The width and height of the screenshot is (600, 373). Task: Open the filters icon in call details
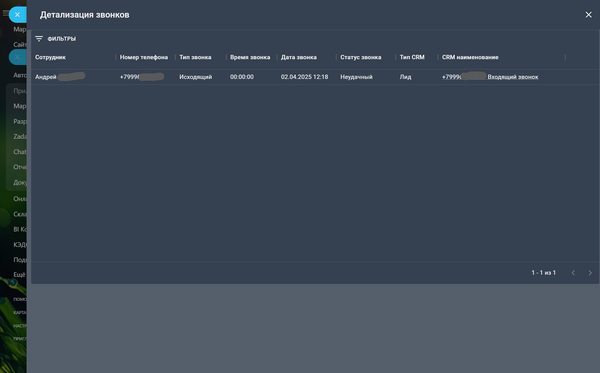tap(39, 39)
